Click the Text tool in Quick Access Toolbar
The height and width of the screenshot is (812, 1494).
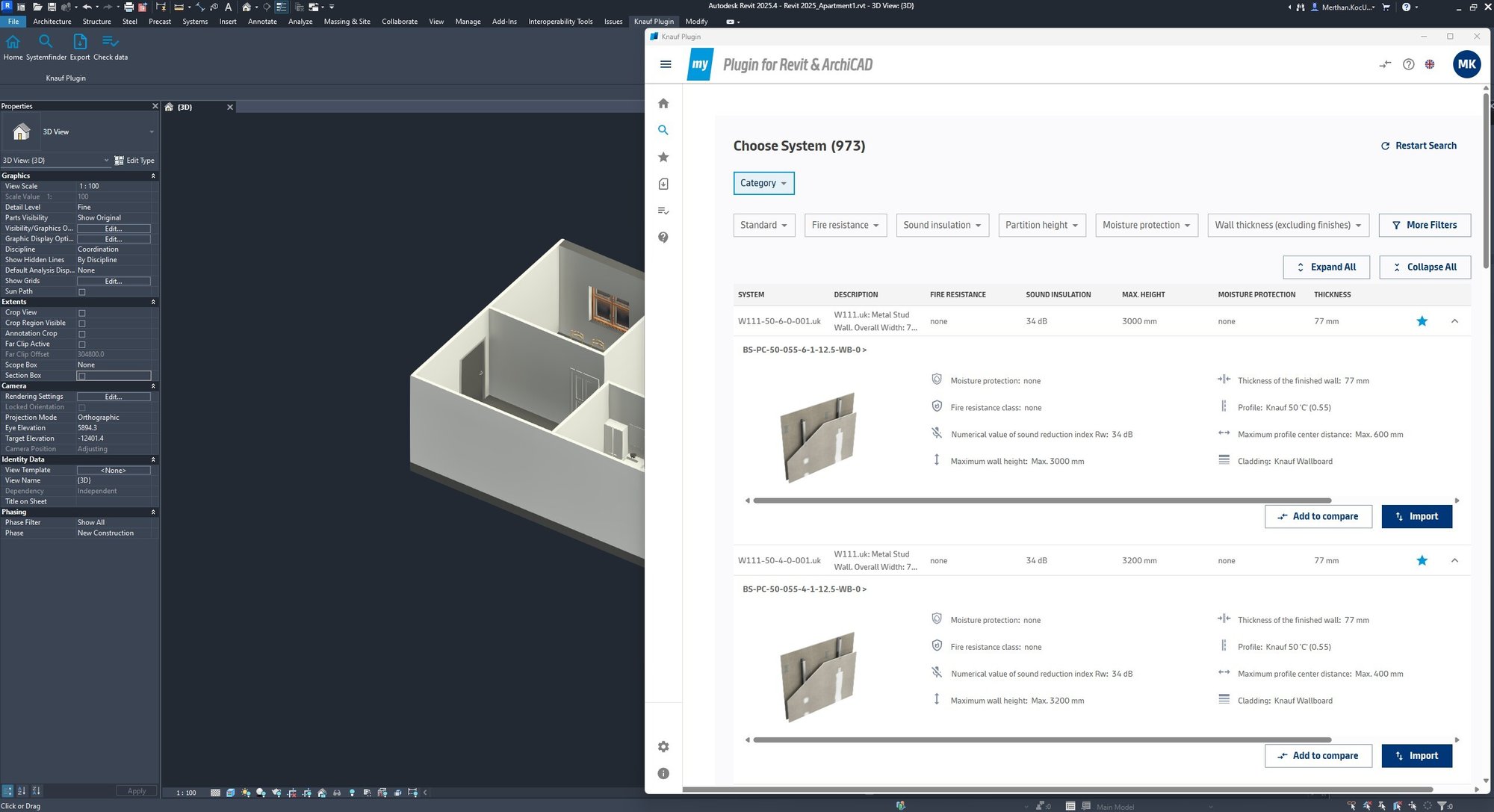pyautogui.click(x=228, y=7)
